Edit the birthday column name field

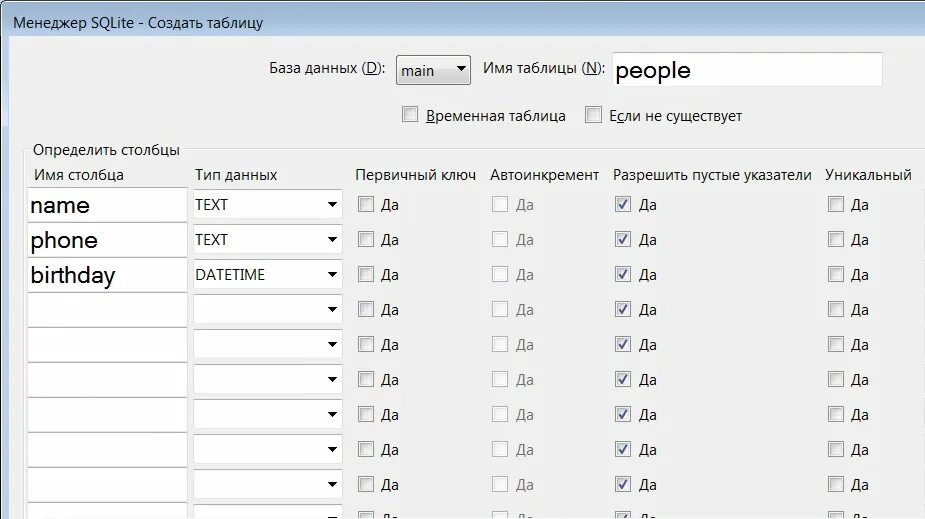point(107,275)
